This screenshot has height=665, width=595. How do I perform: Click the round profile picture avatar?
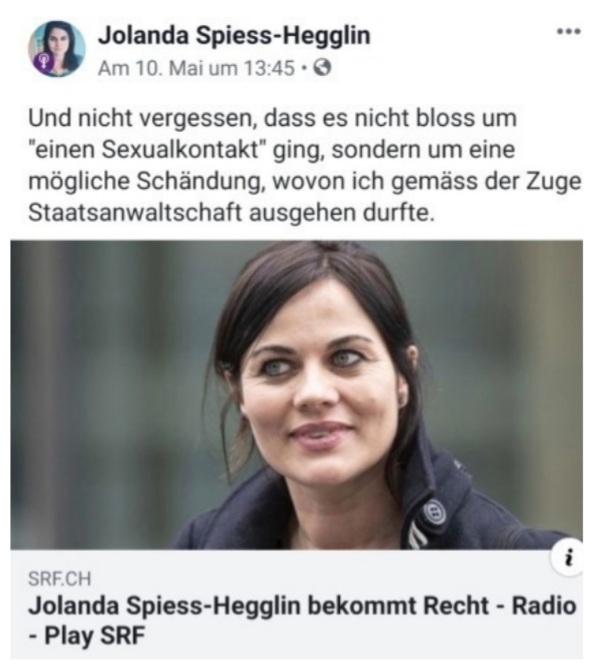(57, 49)
